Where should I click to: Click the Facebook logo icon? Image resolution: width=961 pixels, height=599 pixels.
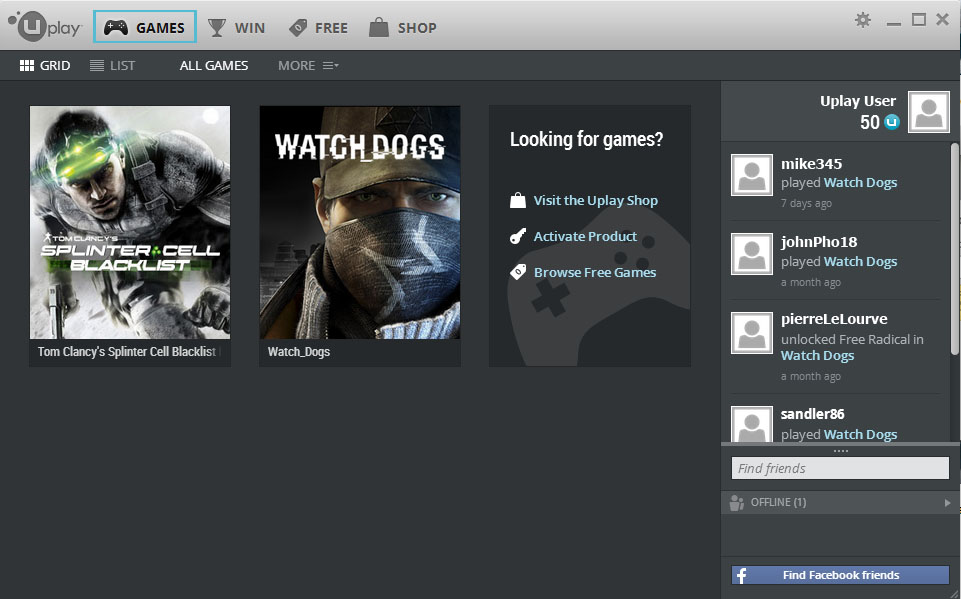pos(742,575)
